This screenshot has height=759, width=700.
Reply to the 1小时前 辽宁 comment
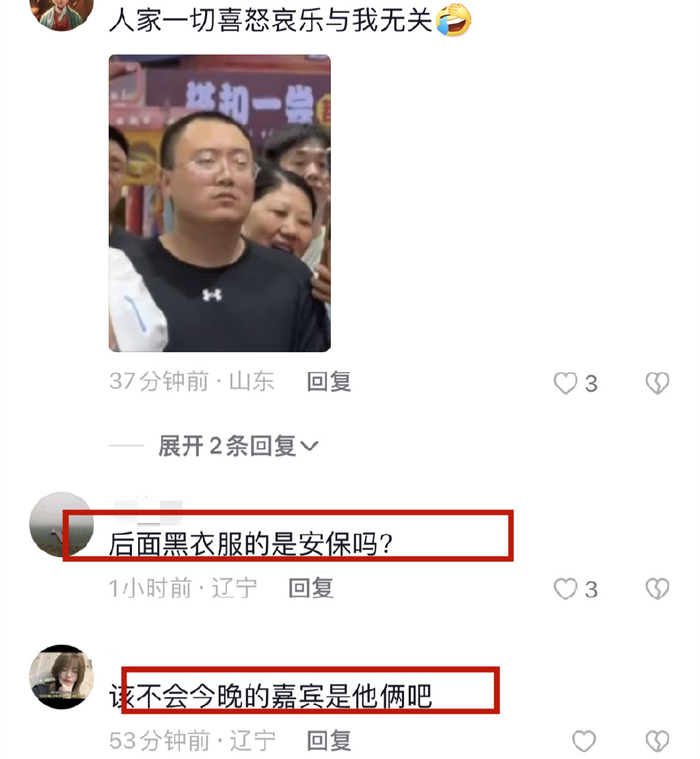pyautogui.click(x=311, y=589)
